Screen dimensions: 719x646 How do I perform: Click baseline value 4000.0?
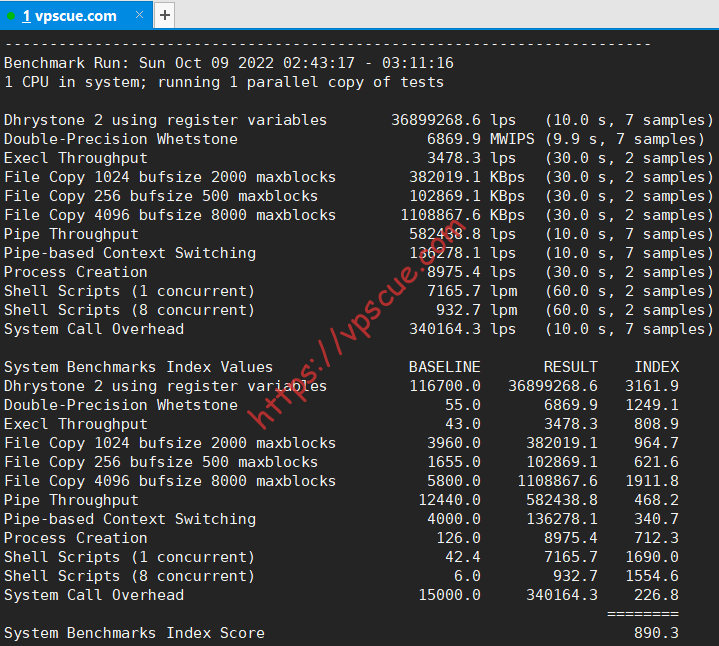tap(454, 519)
